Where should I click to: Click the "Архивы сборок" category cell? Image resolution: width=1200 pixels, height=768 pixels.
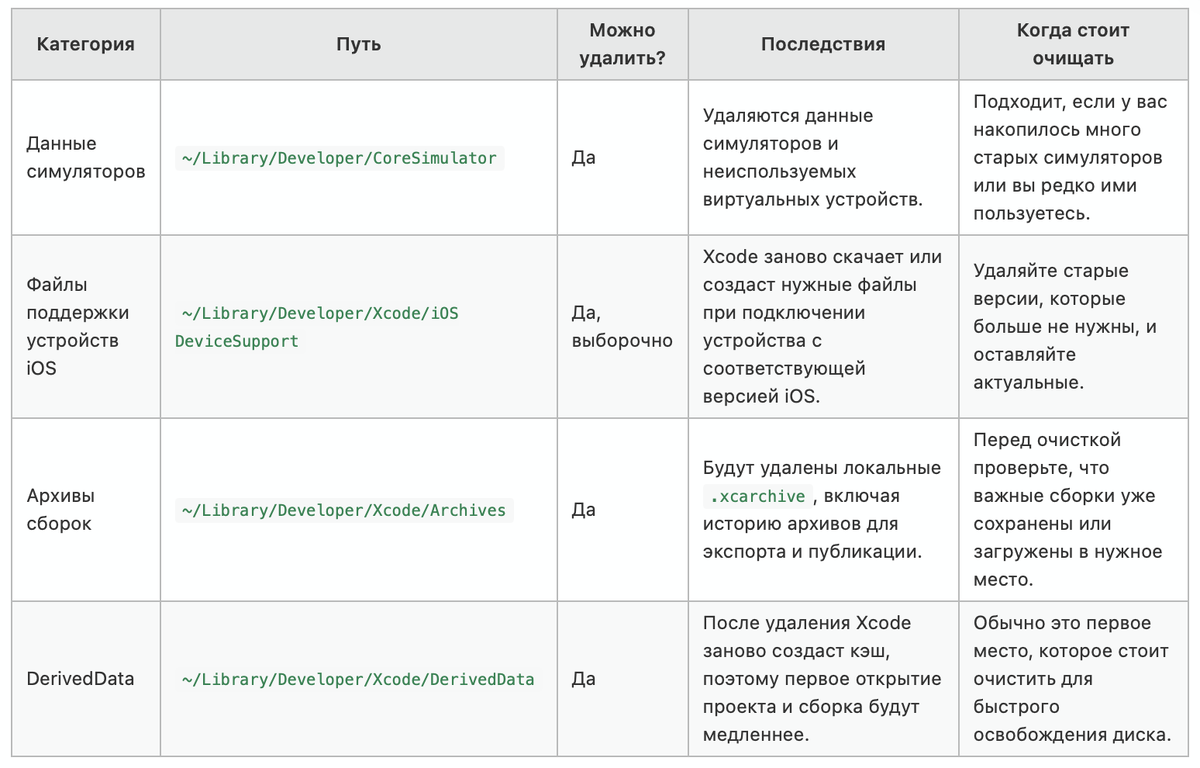pos(60,510)
